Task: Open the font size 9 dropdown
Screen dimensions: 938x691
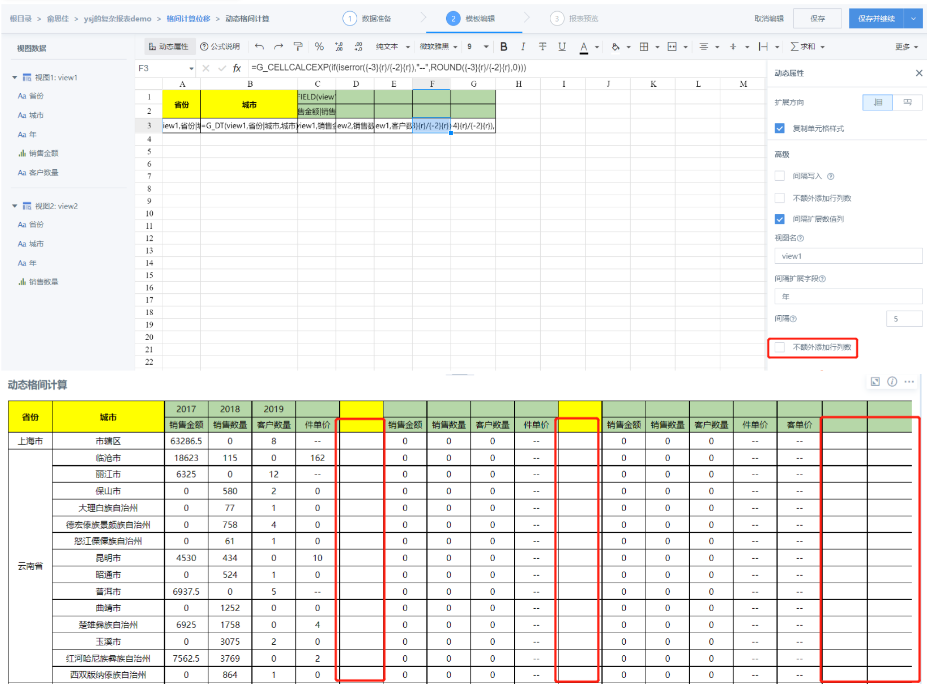Action: (478, 47)
